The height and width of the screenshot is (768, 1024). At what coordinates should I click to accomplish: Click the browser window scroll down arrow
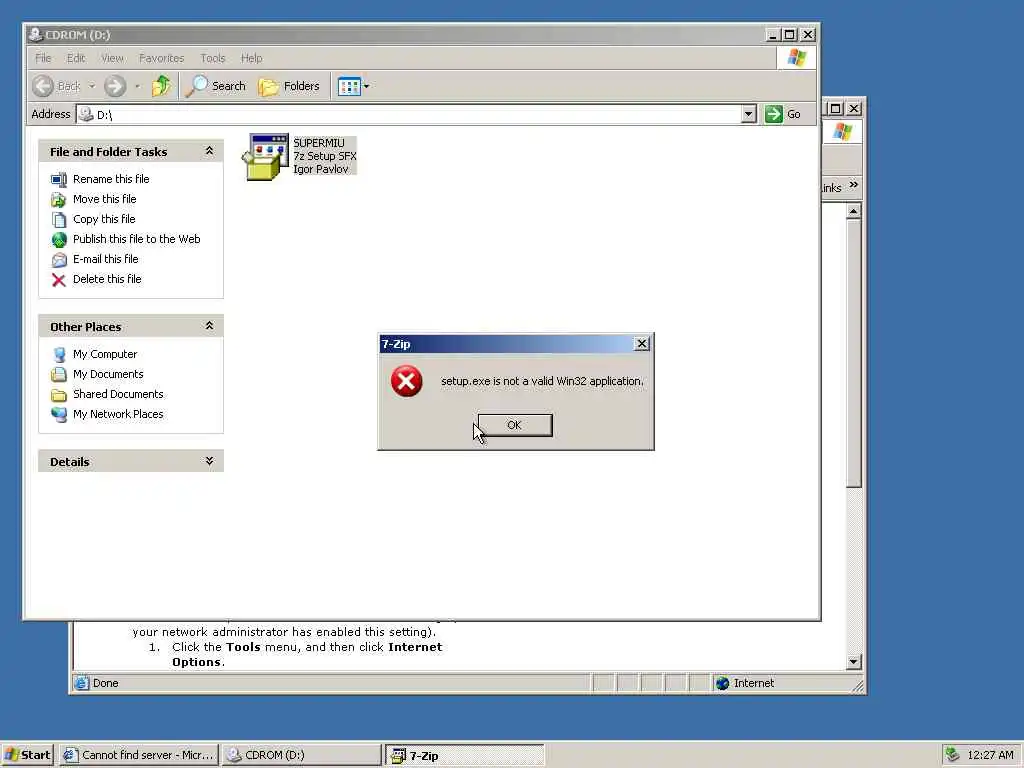pos(854,662)
